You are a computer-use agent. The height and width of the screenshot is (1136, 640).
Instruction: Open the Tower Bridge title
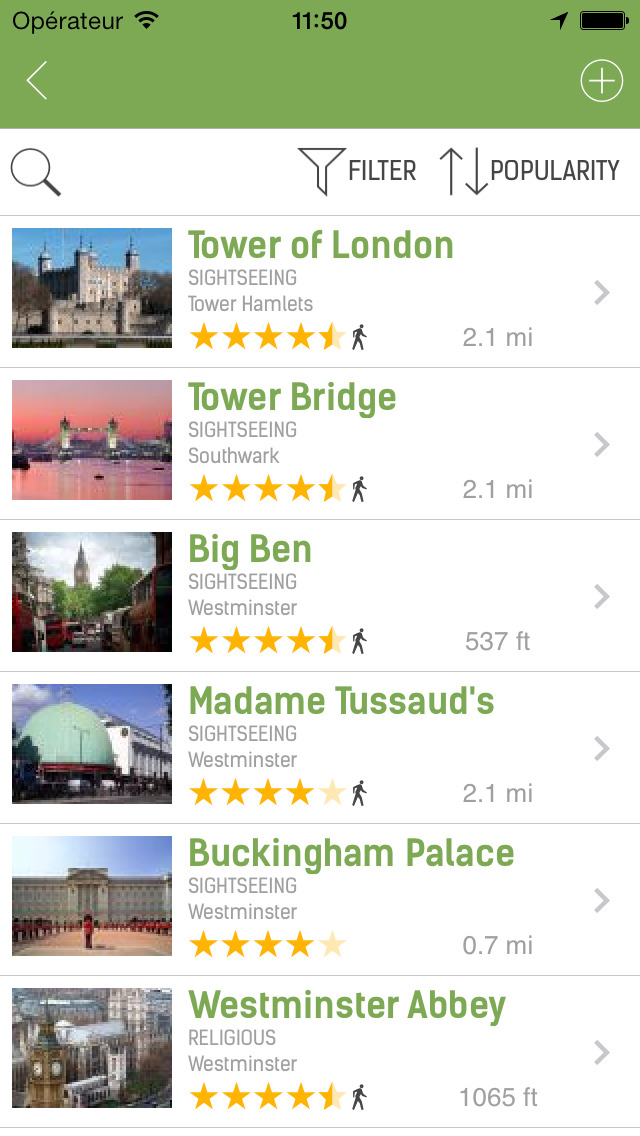tap(292, 397)
